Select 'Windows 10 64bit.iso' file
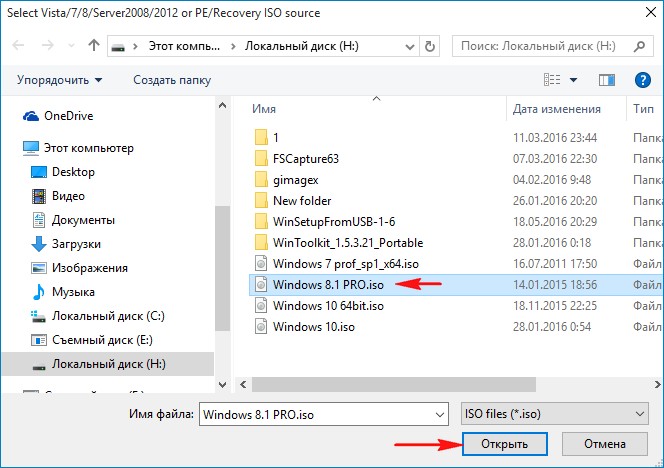The image size is (664, 468). [x=328, y=306]
